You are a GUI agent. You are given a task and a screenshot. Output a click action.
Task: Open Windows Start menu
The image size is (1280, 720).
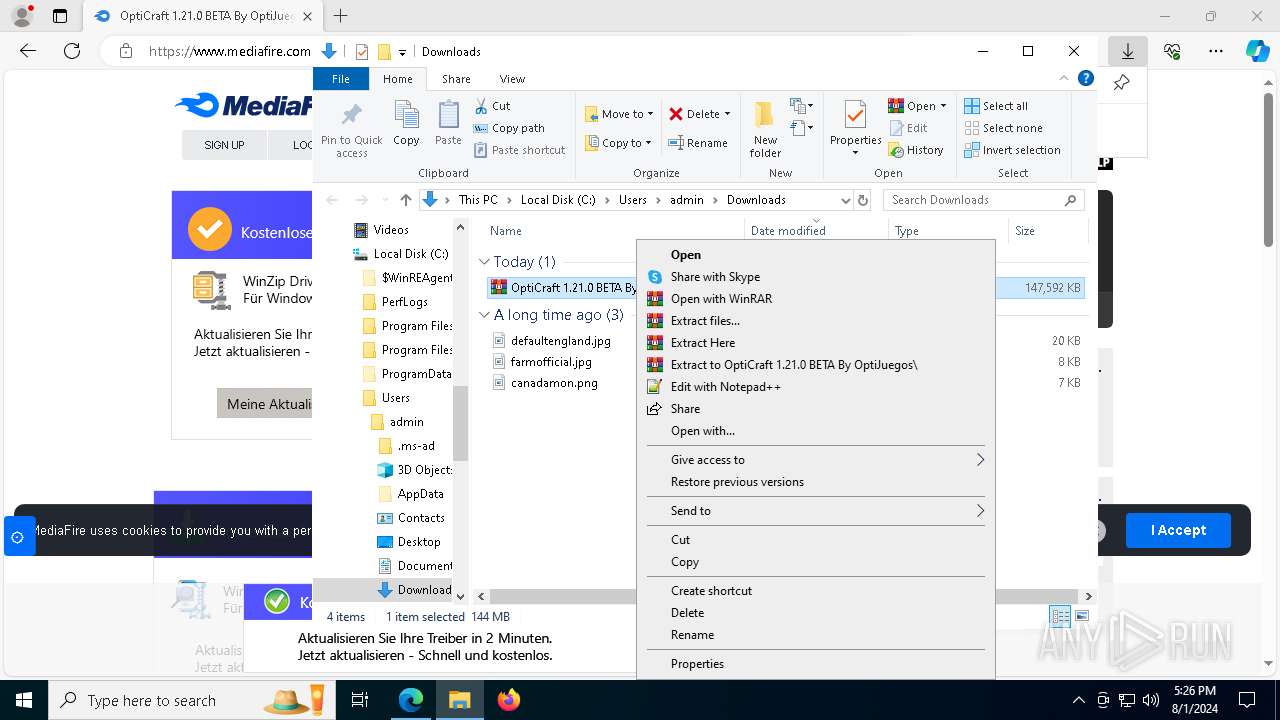tap(24, 700)
